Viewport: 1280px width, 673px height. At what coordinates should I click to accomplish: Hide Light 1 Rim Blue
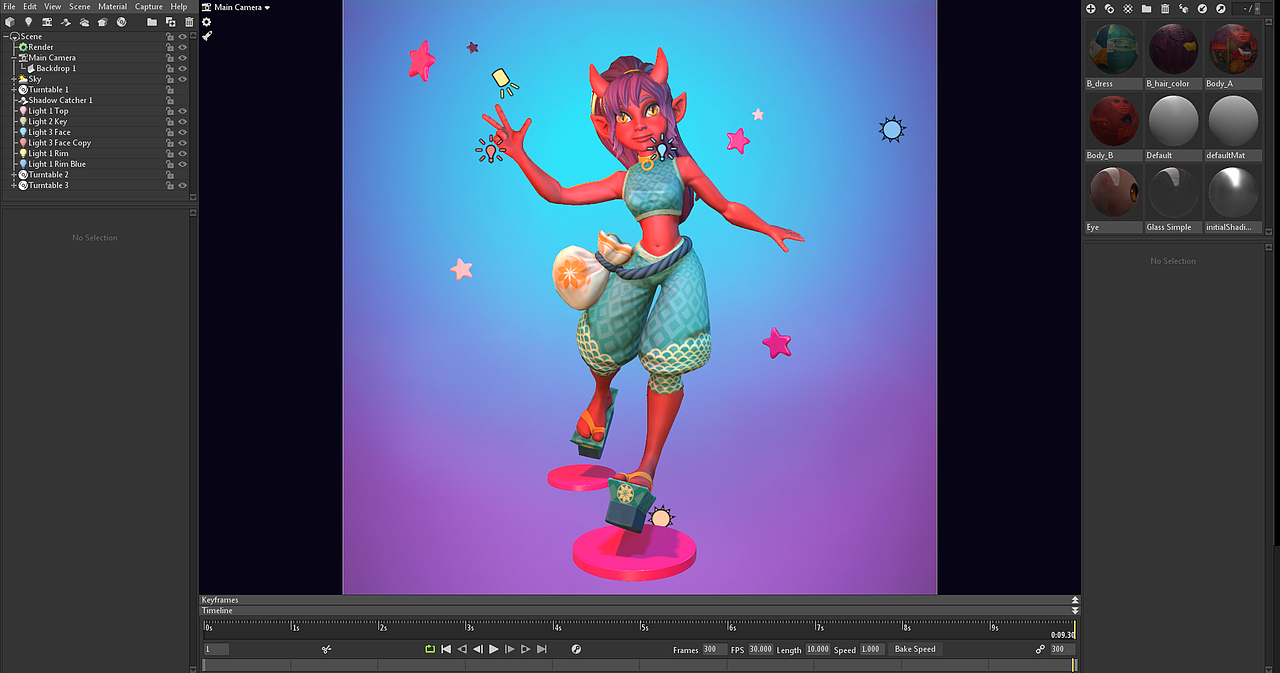tap(182, 164)
